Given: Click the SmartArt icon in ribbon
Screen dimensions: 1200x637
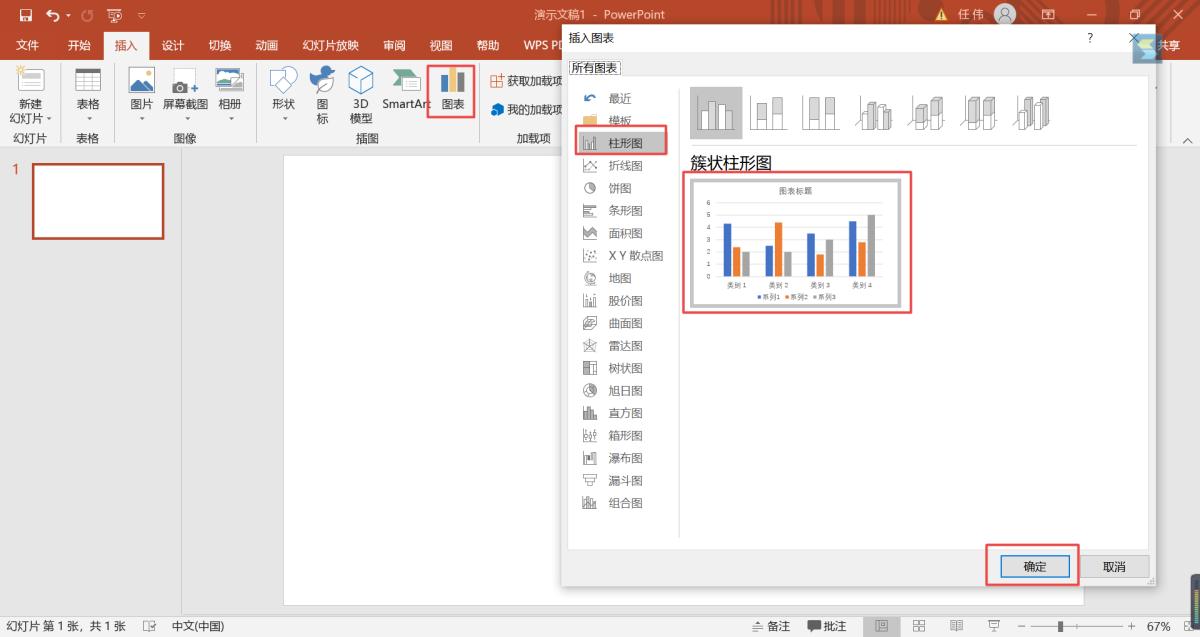Looking at the screenshot, I should click(405, 91).
